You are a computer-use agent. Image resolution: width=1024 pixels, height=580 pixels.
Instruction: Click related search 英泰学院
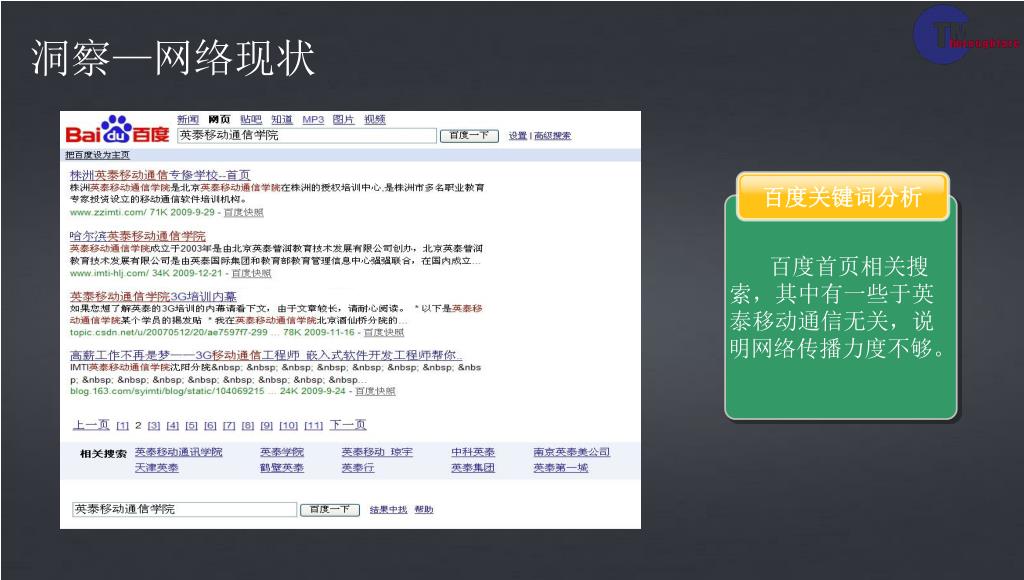pyautogui.click(x=282, y=452)
